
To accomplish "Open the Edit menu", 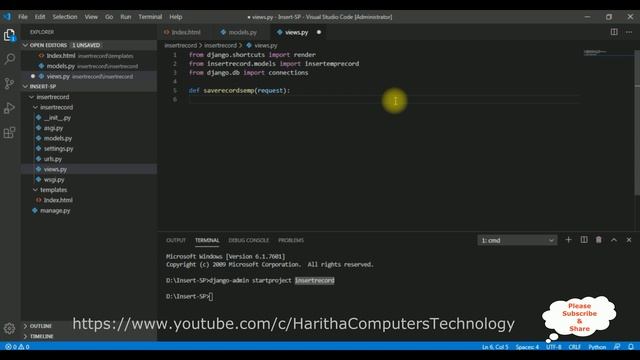I will pos(40,17).
